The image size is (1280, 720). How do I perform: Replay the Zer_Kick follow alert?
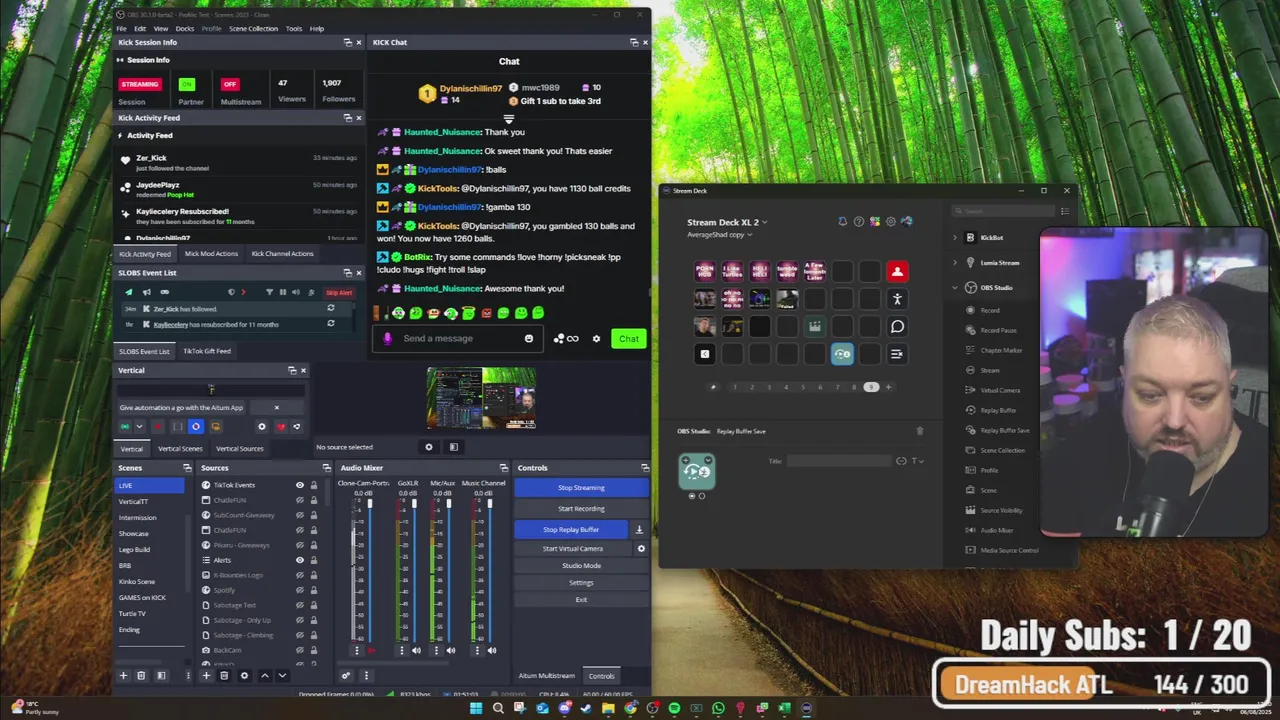pyautogui.click(x=330, y=309)
